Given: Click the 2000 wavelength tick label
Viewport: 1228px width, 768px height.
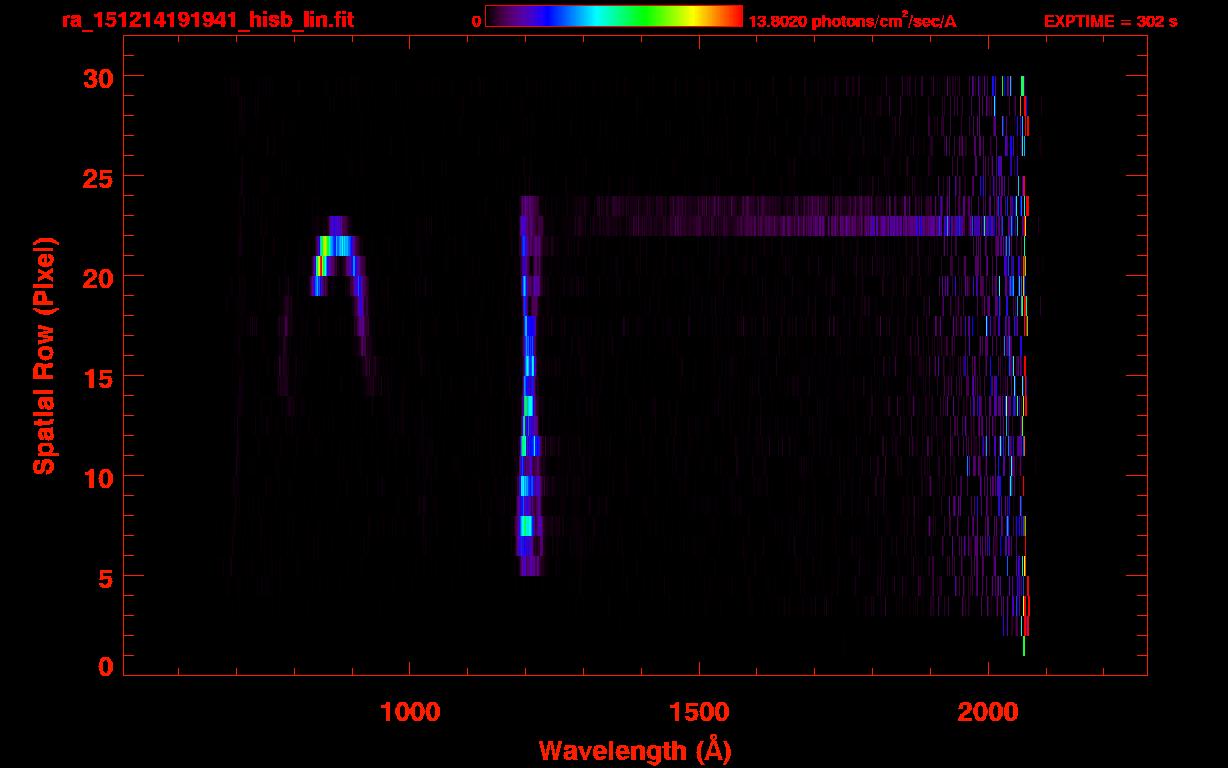Looking at the screenshot, I should click(987, 712).
